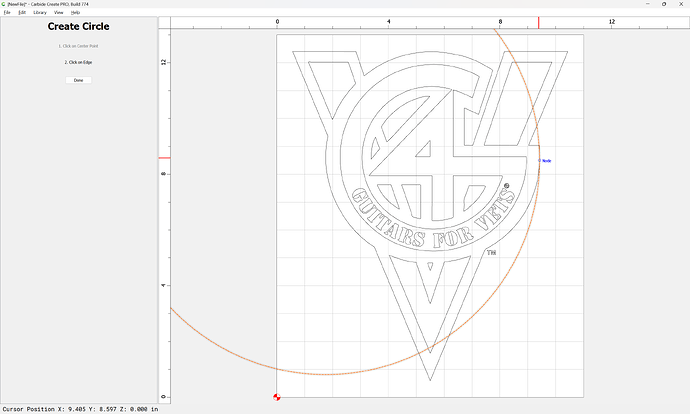This screenshot has height=414, width=690.
Task: Minimize the Carbide Create window
Action: pyautogui.click(x=648, y=4)
